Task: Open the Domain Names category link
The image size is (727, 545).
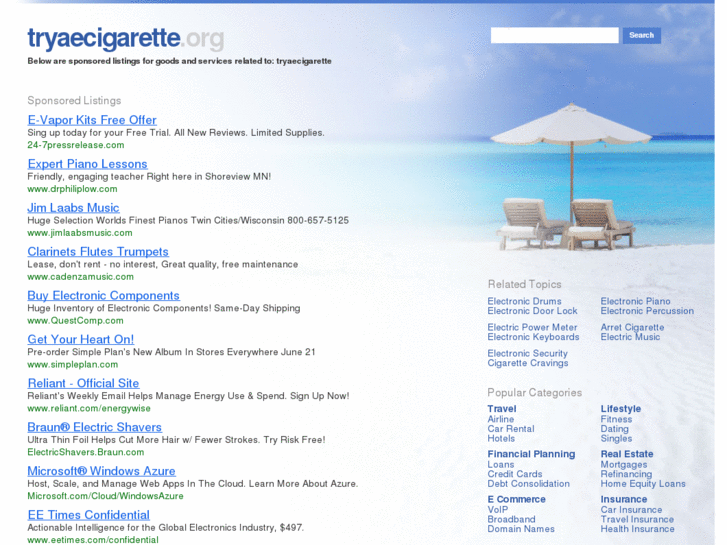Action: [x=521, y=529]
